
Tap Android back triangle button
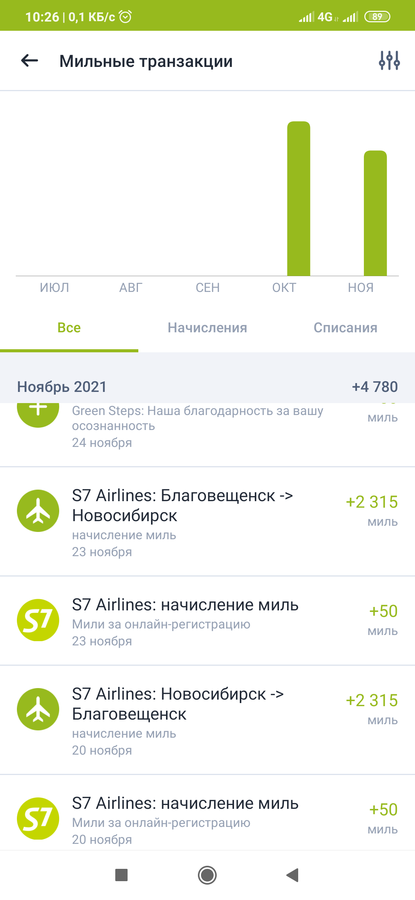pos(292,875)
